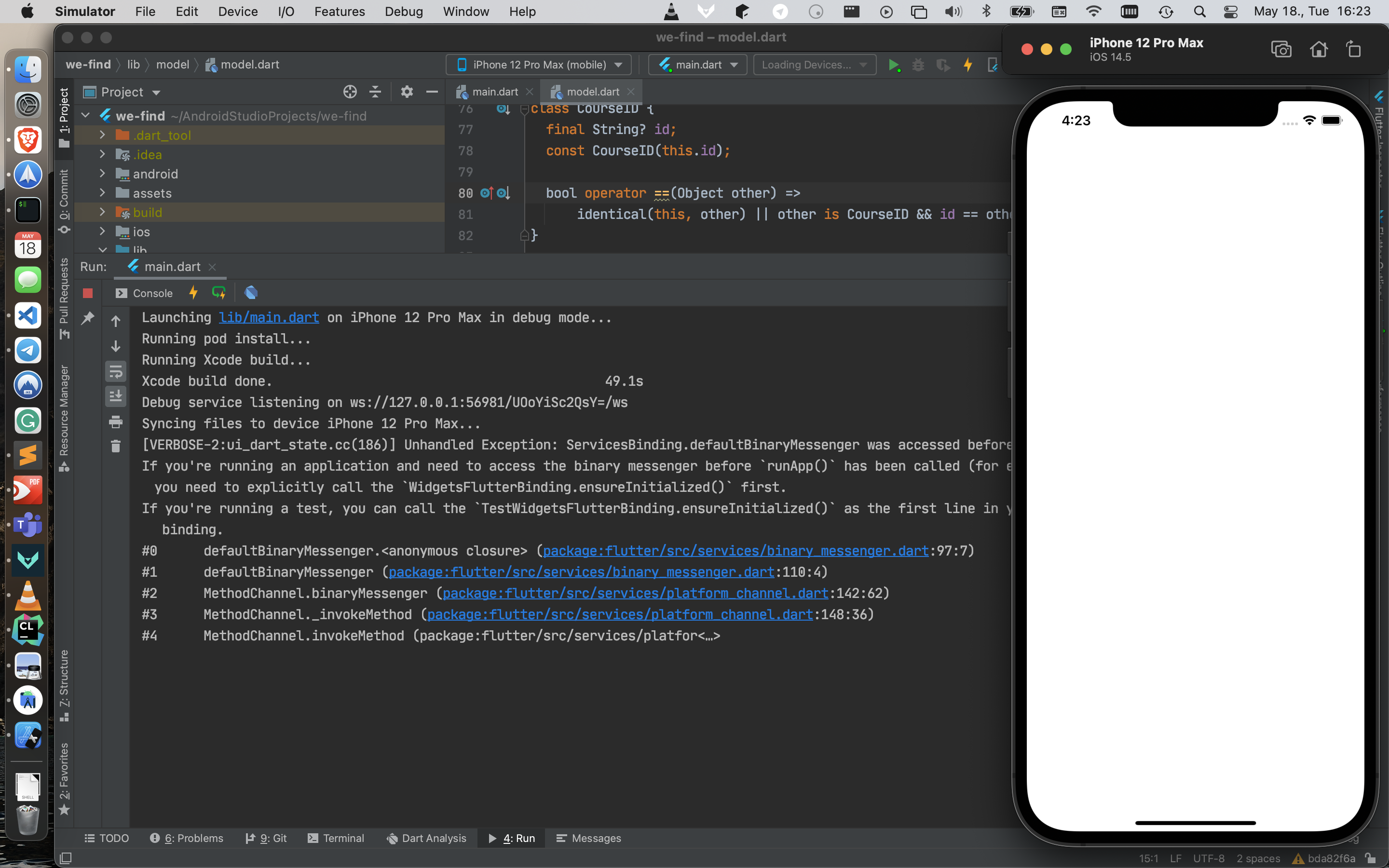
Task: Expand the android folder in project tree
Action: click(x=102, y=174)
